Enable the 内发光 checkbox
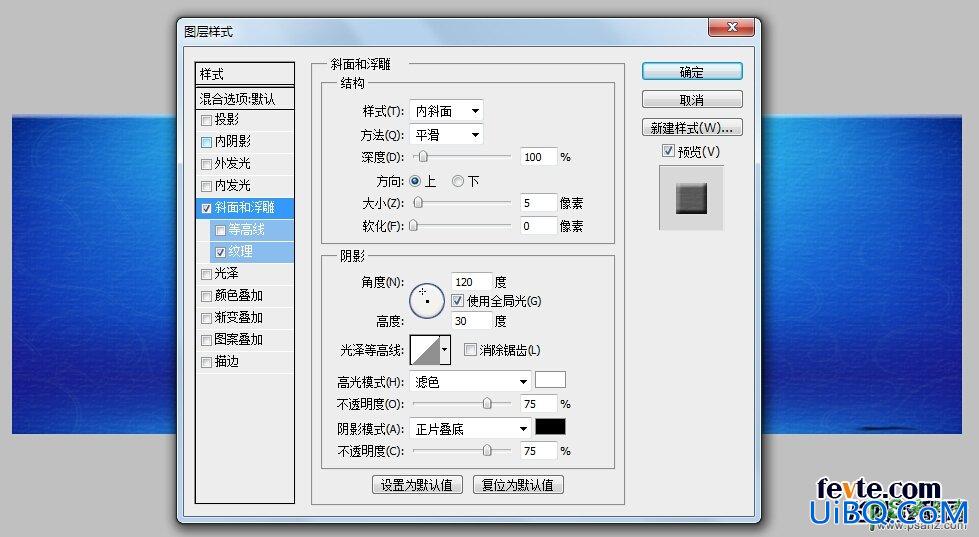The width and height of the screenshot is (979, 537). point(206,186)
